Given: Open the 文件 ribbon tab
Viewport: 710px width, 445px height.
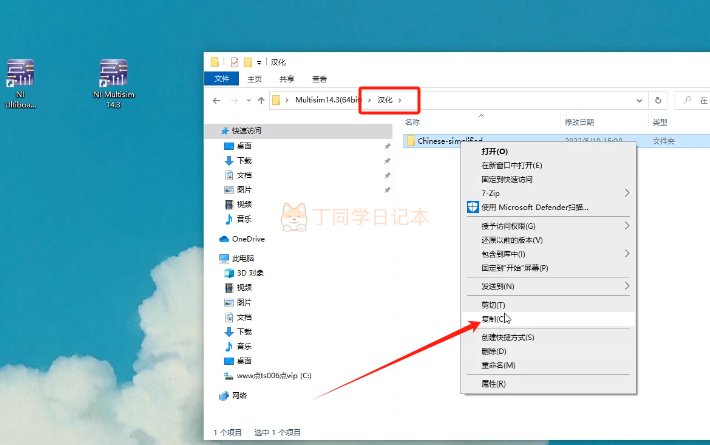Looking at the screenshot, I should tap(221, 79).
